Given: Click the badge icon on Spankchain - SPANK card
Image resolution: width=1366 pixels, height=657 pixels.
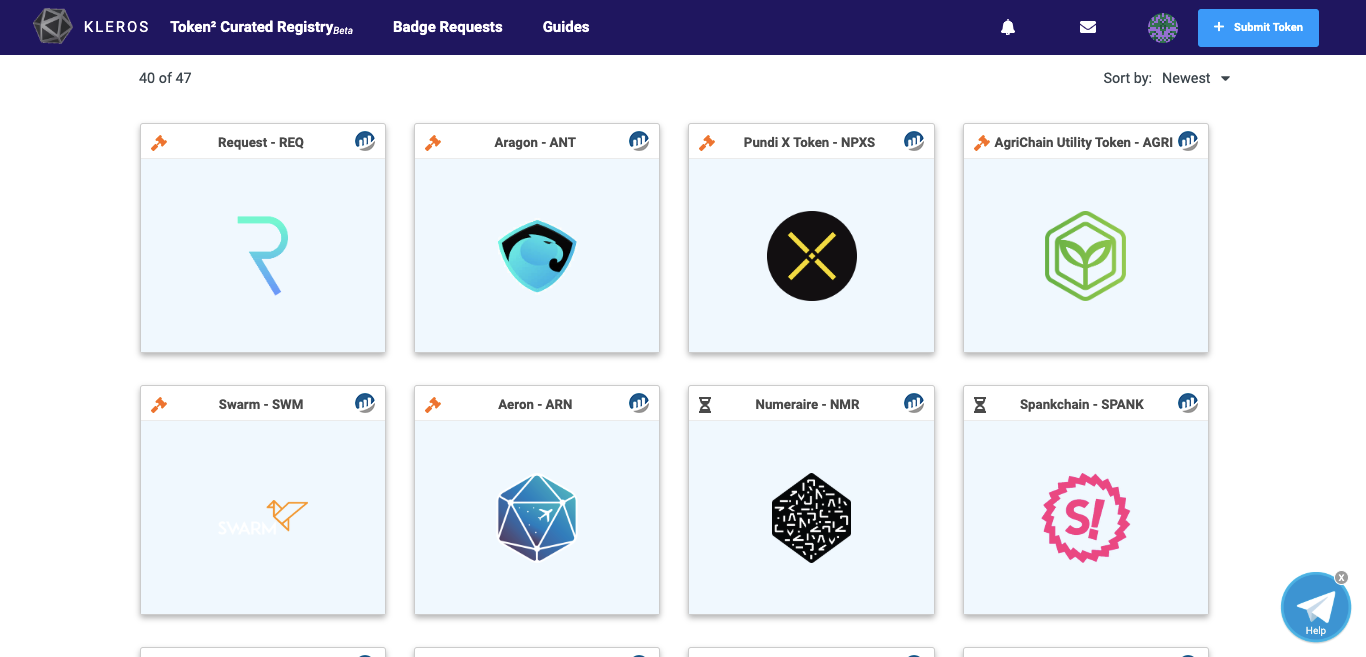Looking at the screenshot, I should coord(1188,403).
